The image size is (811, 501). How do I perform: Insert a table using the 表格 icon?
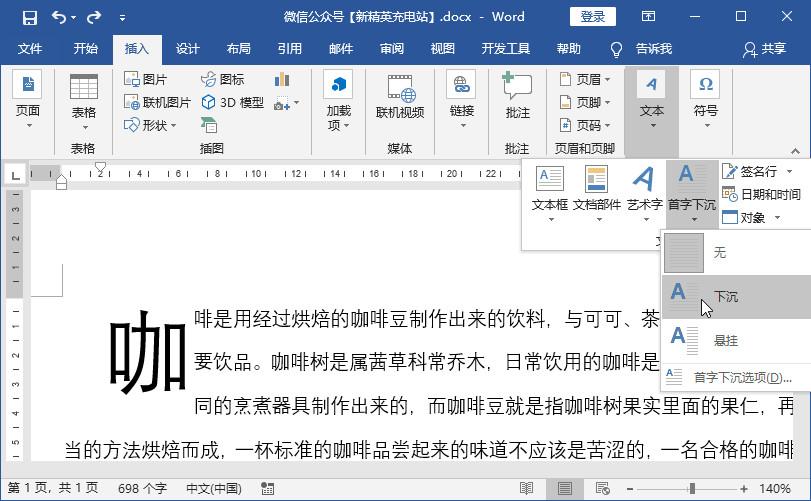click(84, 86)
